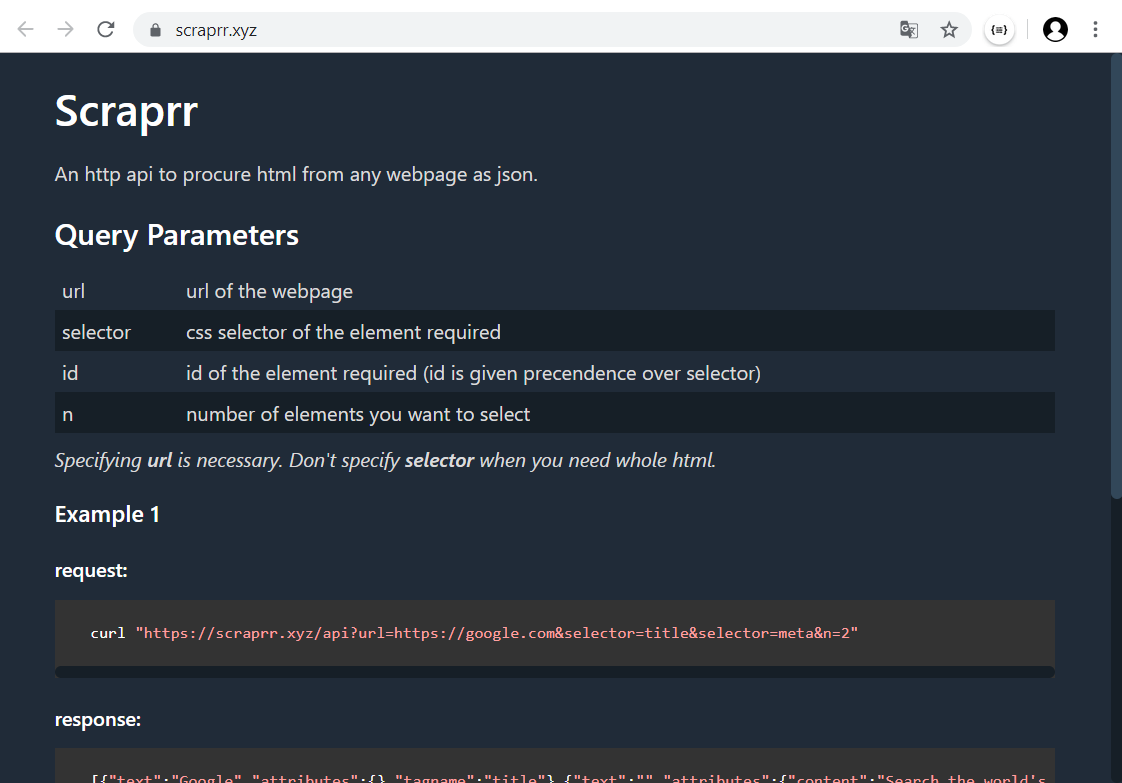Viewport: 1122px width, 783px height.
Task: Click the site security padlock icon
Action: pos(155,30)
